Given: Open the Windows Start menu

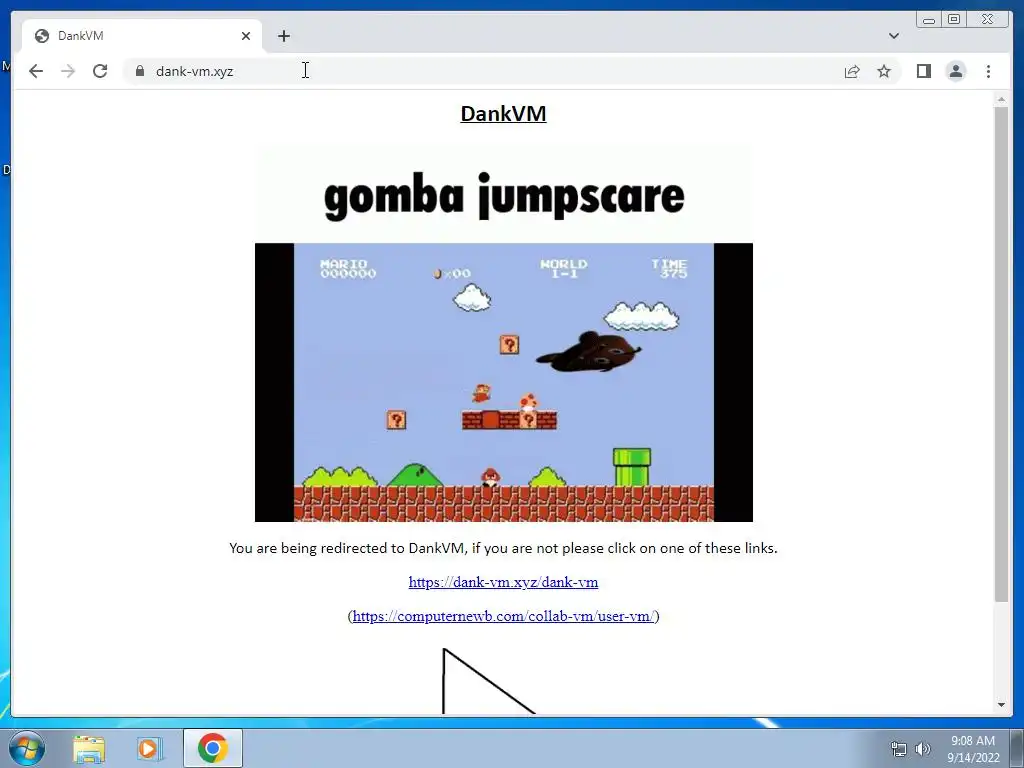Looking at the screenshot, I should [x=27, y=748].
